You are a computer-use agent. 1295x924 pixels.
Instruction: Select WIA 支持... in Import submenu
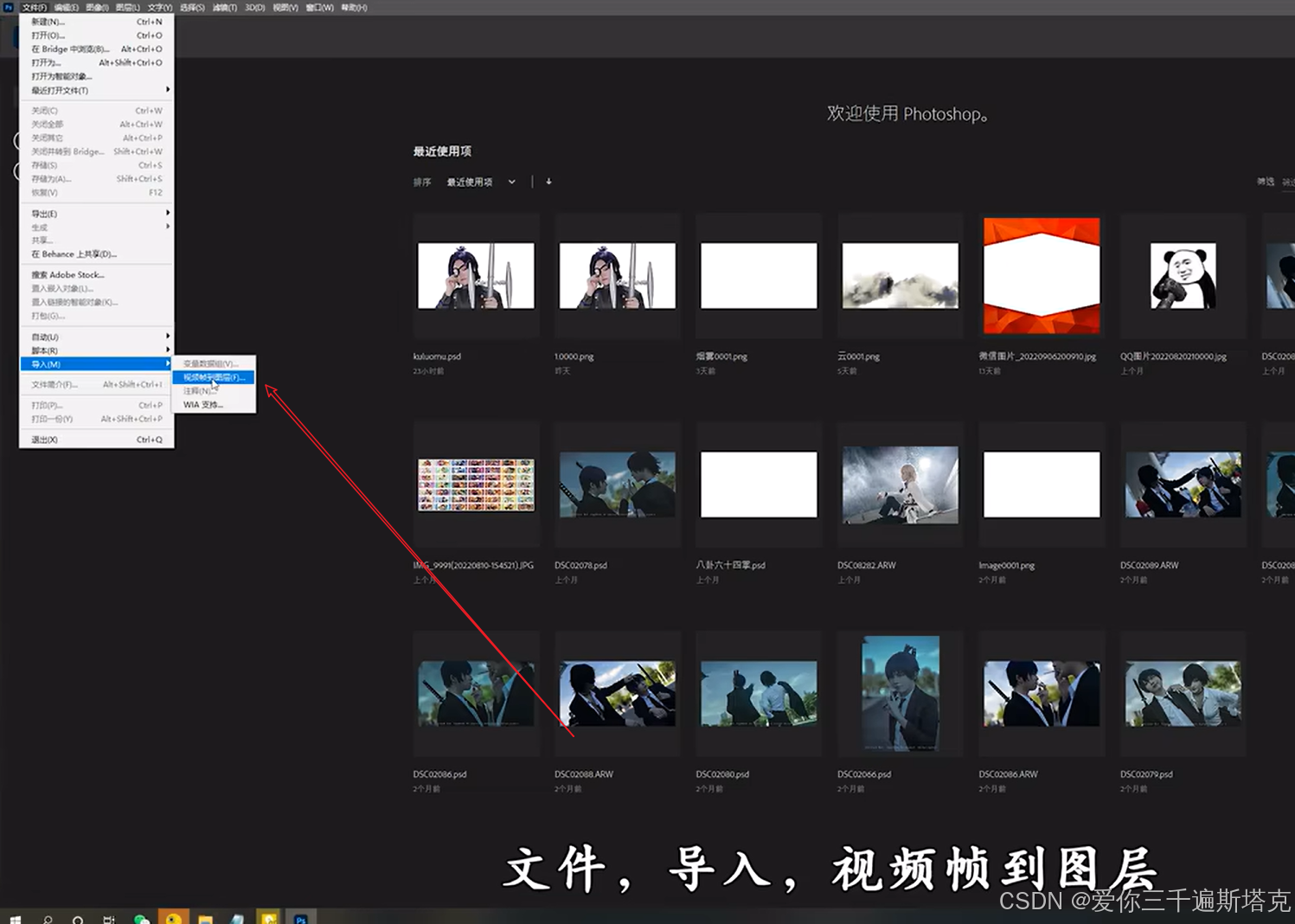coord(214,405)
